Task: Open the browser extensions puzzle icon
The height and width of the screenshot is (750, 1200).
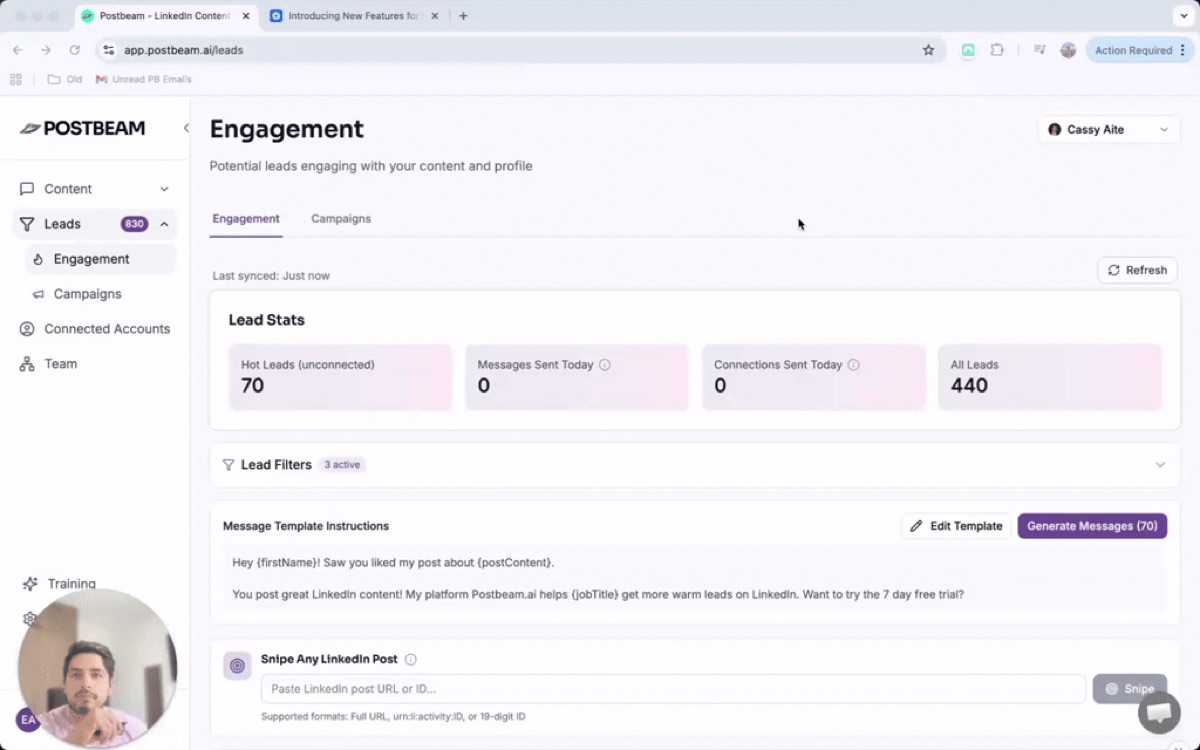Action: point(997,50)
